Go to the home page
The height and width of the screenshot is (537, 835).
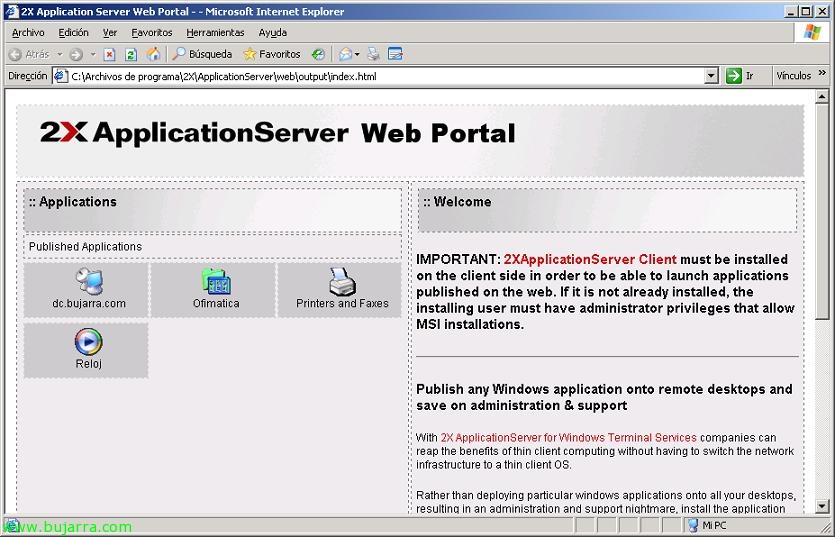[153, 54]
